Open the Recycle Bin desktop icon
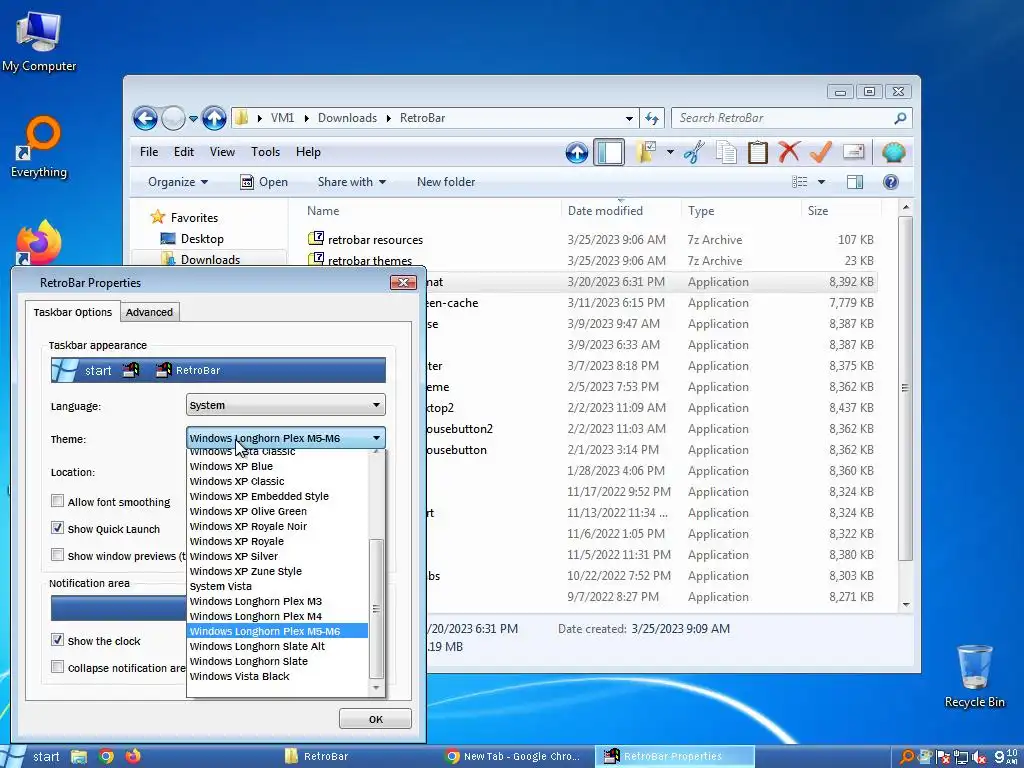This screenshot has width=1024, height=768. 974,676
